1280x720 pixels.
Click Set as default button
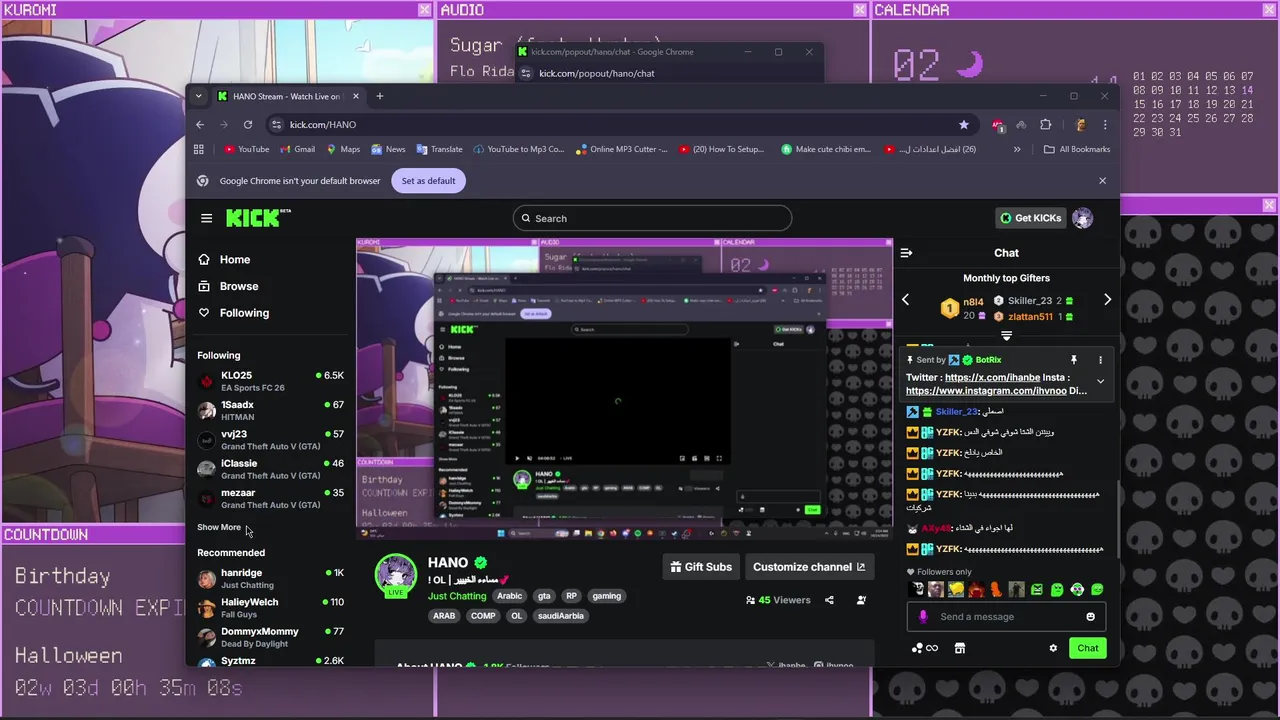point(428,181)
